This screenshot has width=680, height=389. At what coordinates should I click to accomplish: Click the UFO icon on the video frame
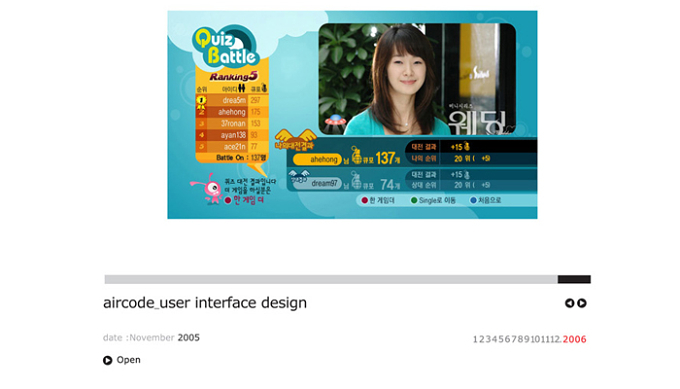coord(335,120)
